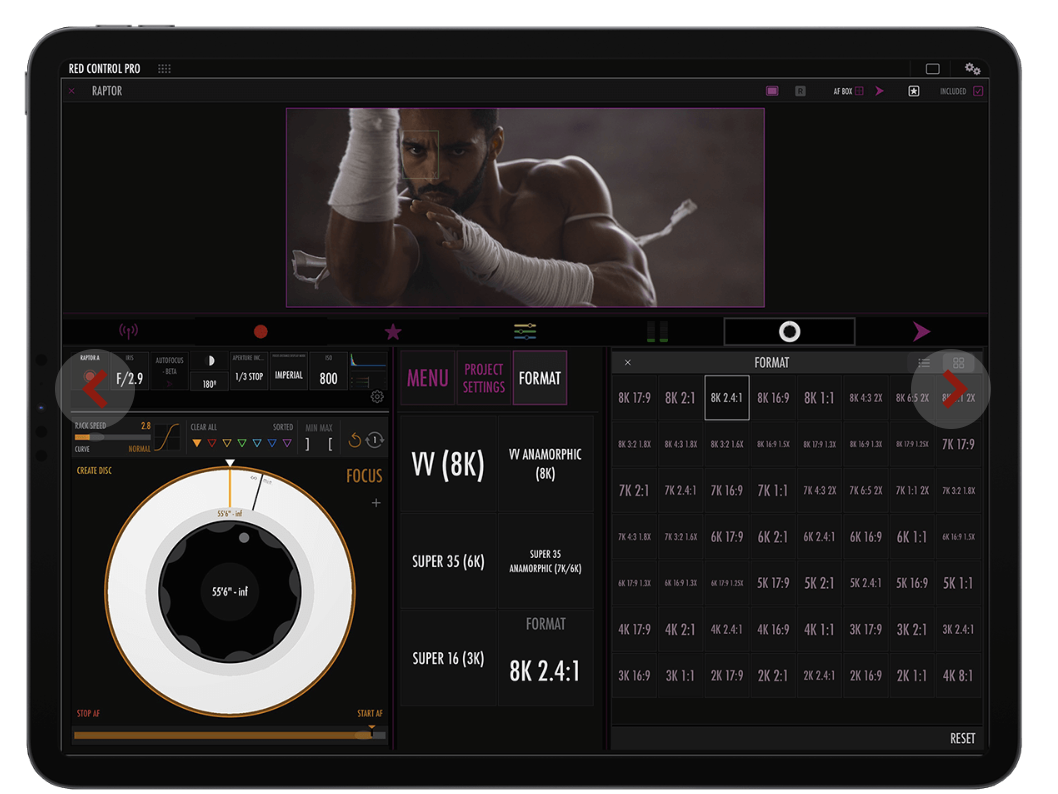Select the VV (8K) sensor mode
1058x794 pixels.
coord(448,465)
